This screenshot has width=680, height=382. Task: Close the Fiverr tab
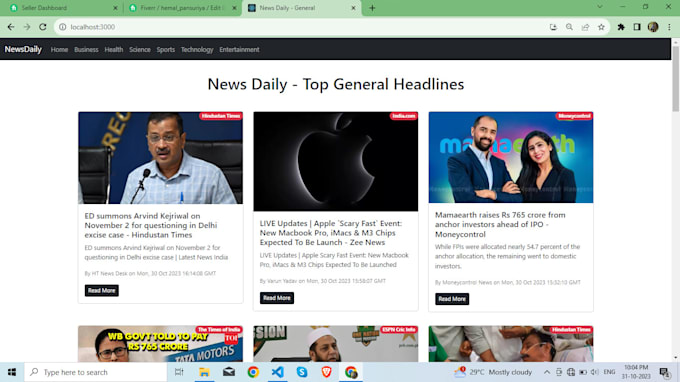click(x=234, y=8)
